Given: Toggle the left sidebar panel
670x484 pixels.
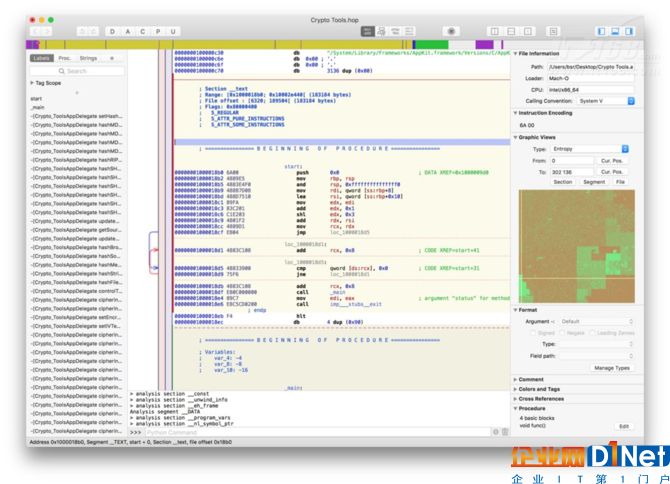Looking at the screenshot, I should [x=602, y=31].
